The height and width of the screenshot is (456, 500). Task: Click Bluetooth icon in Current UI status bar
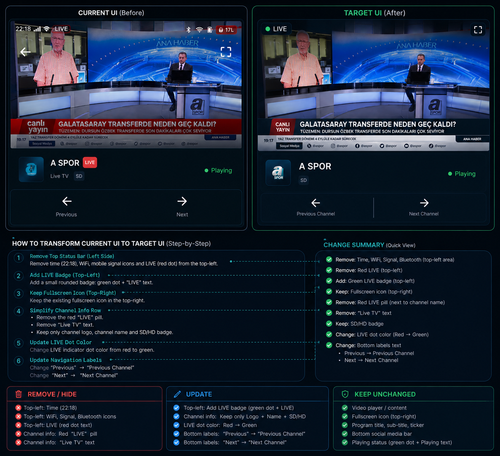[x=188, y=30]
